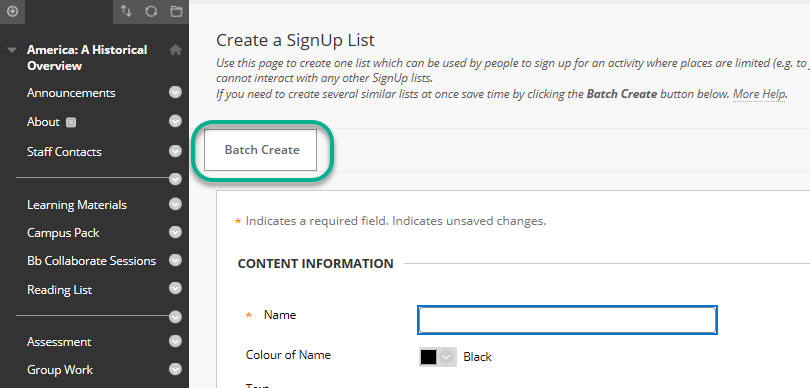Open the Group Work section

[60, 370]
